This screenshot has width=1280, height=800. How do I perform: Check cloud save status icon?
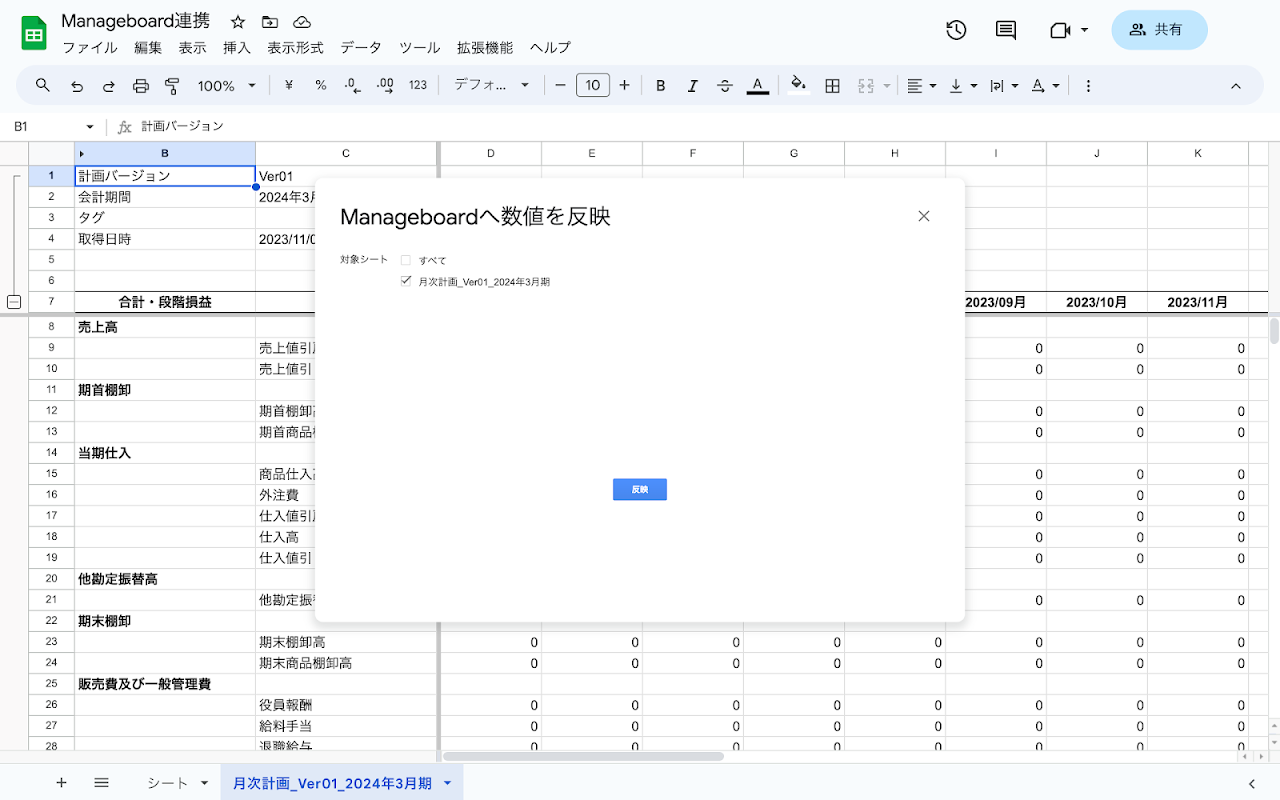302,22
